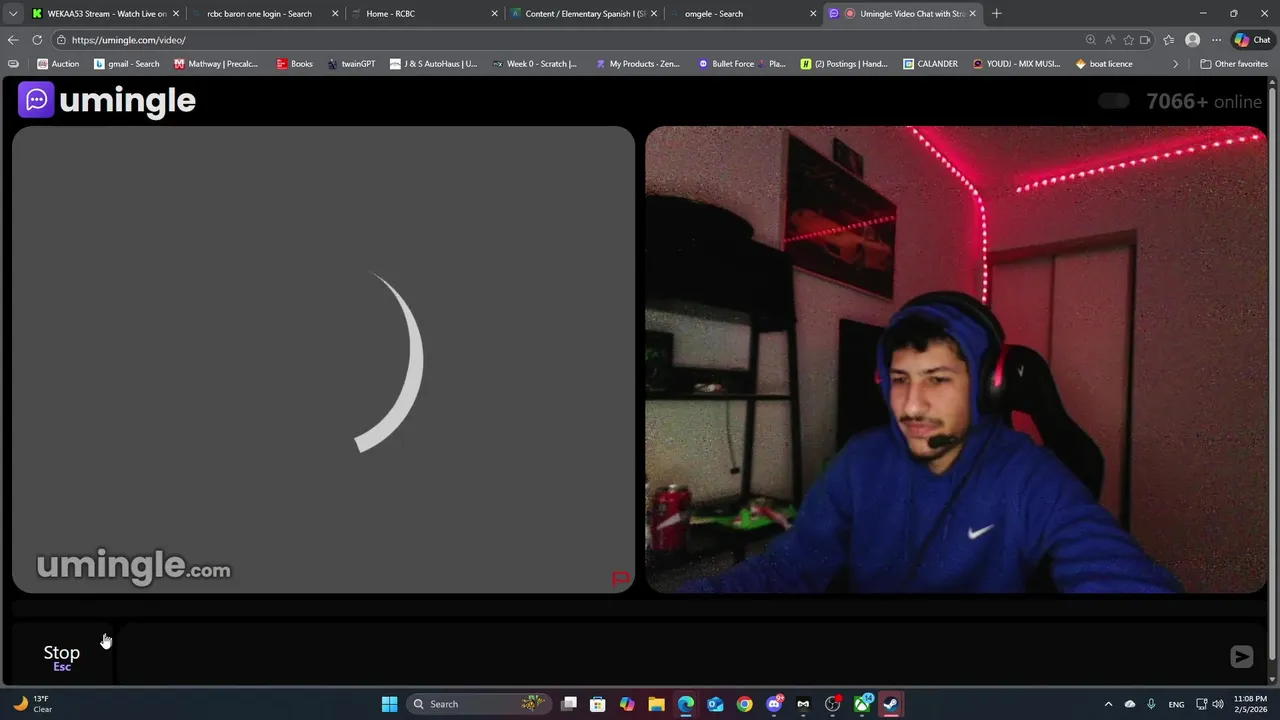The width and height of the screenshot is (1280, 720).
Task: Click the Stop button
Action: pos(62,656)
